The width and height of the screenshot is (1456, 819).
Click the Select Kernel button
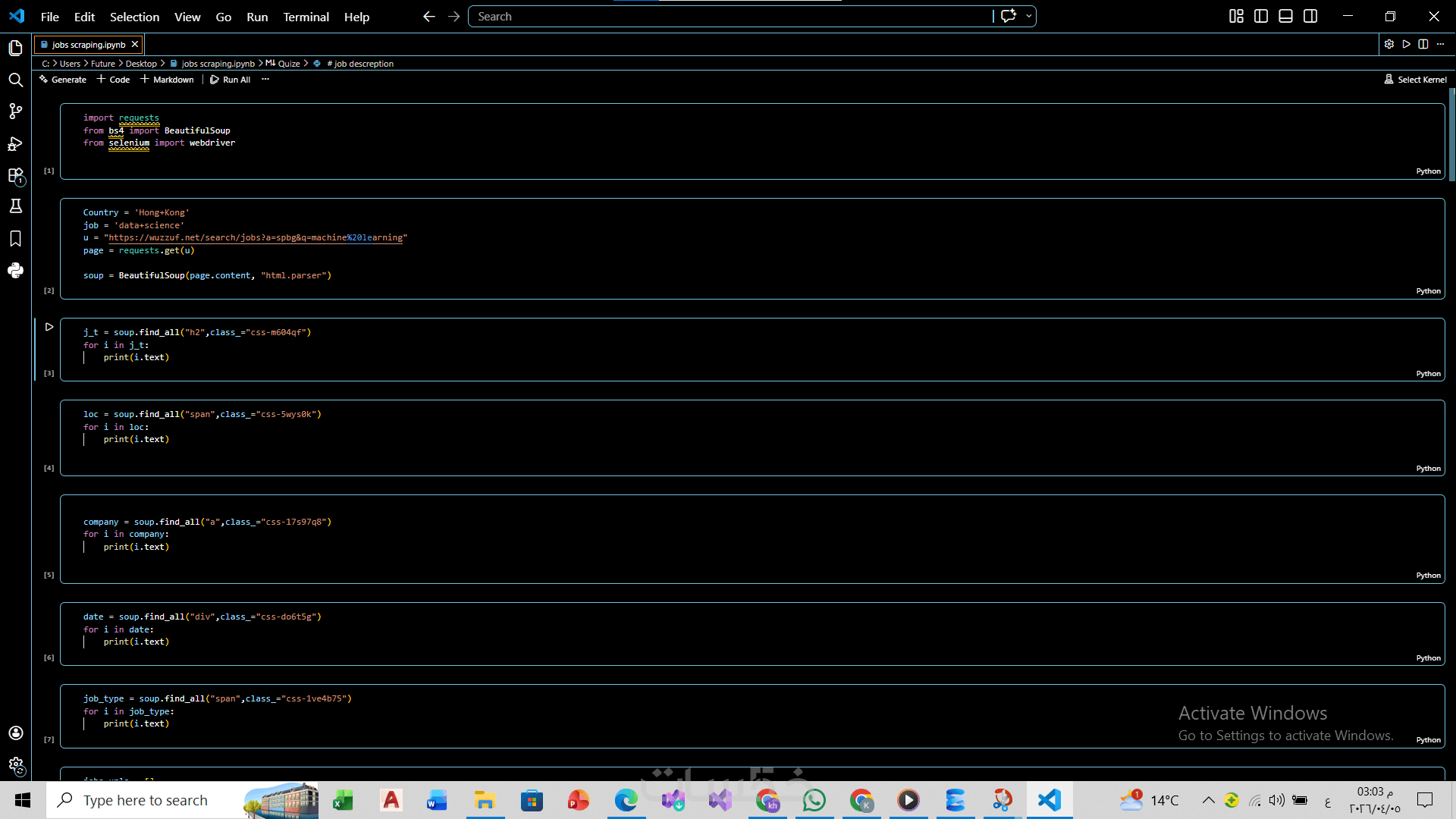pyautogui.click(x=1415, y=79)
